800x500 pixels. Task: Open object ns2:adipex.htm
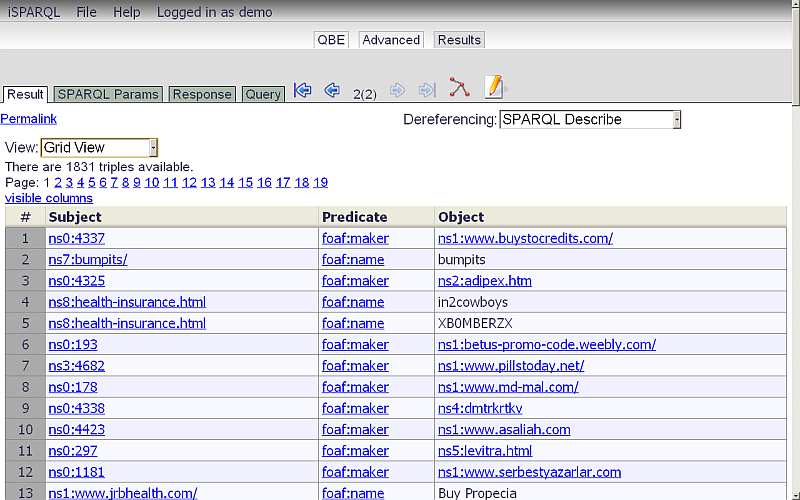click(485, 281)
